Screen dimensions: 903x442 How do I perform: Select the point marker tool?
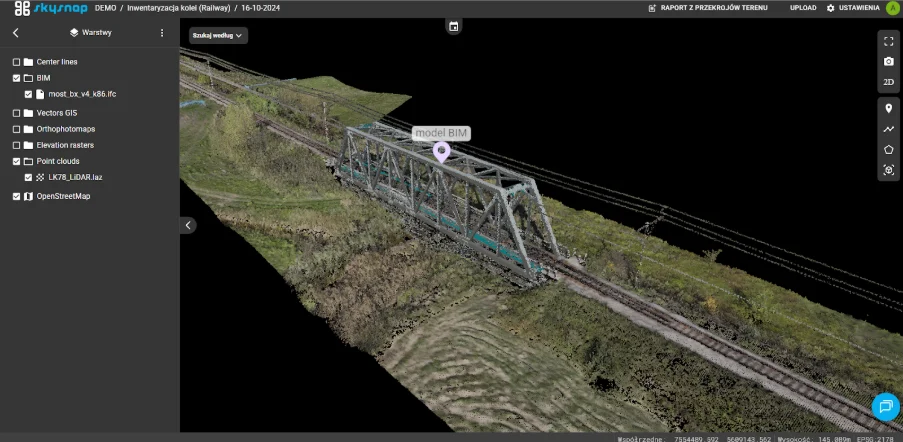coord(888,108)
